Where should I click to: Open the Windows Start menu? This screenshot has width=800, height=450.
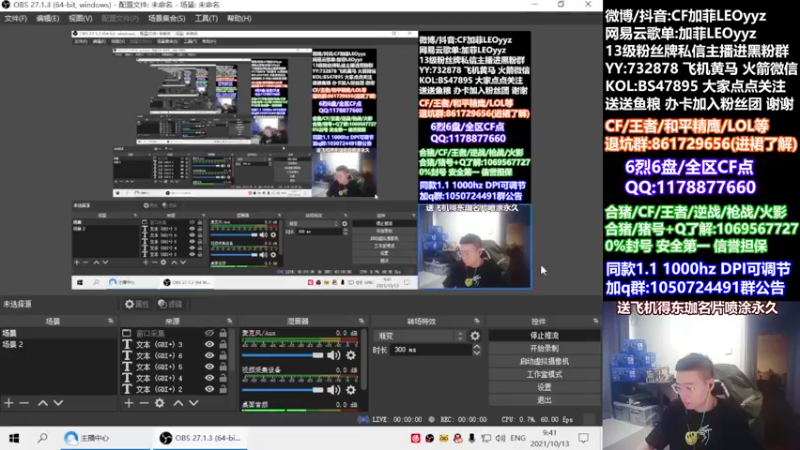pos(14,438)
